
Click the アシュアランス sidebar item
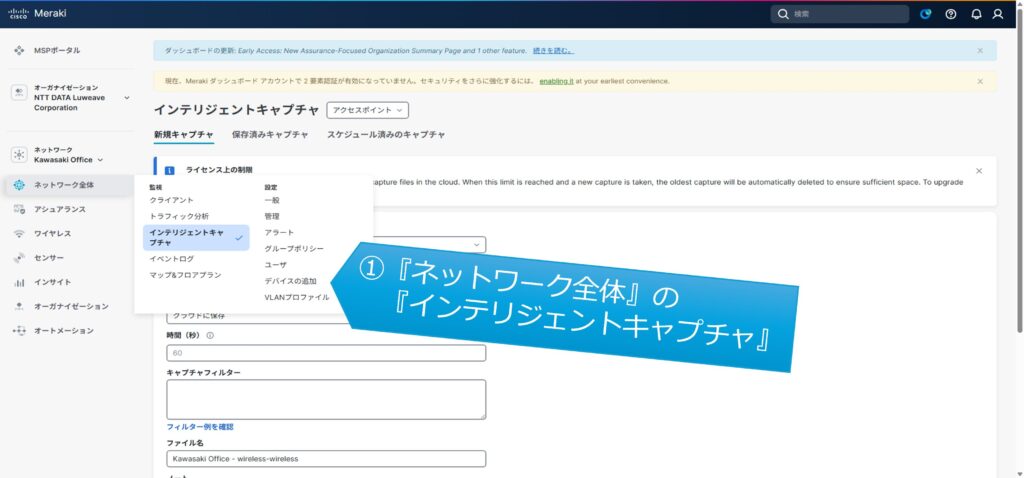pos(59,209)
